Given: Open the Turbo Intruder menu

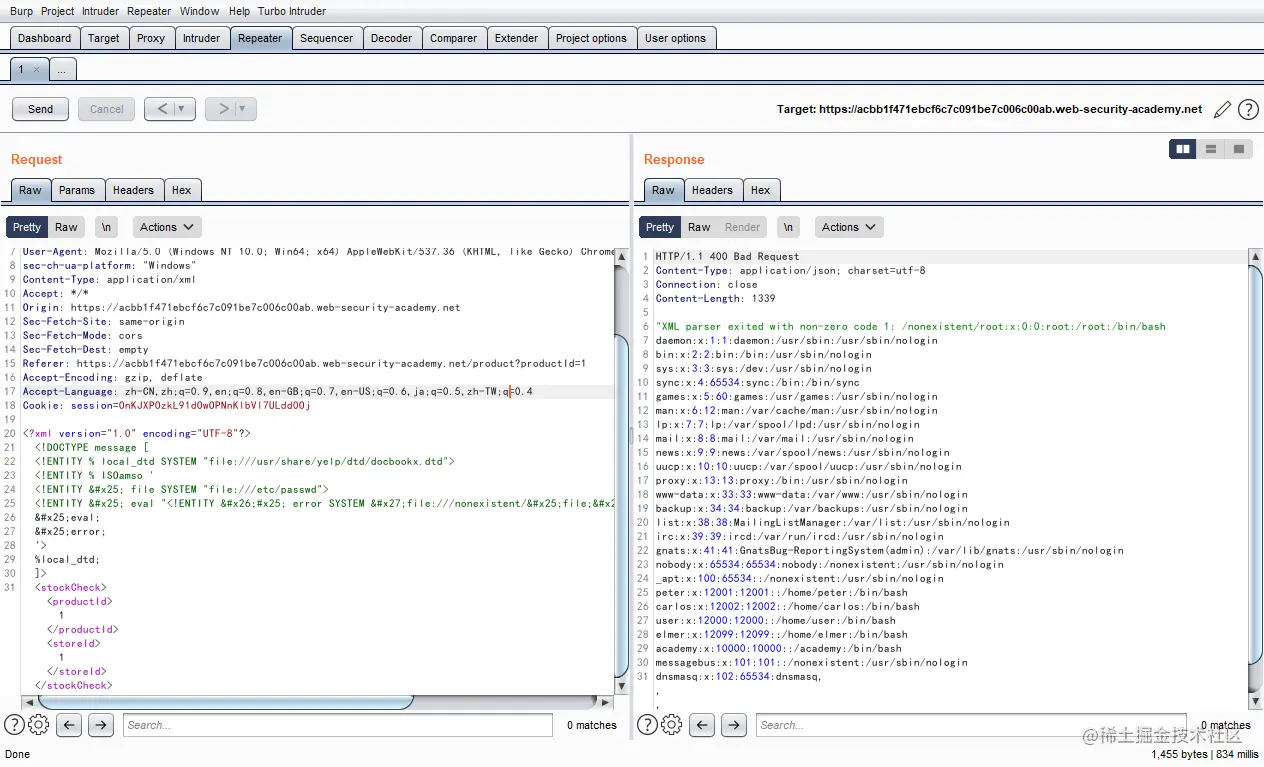Looking at the screenshot, I should (292, 11).
